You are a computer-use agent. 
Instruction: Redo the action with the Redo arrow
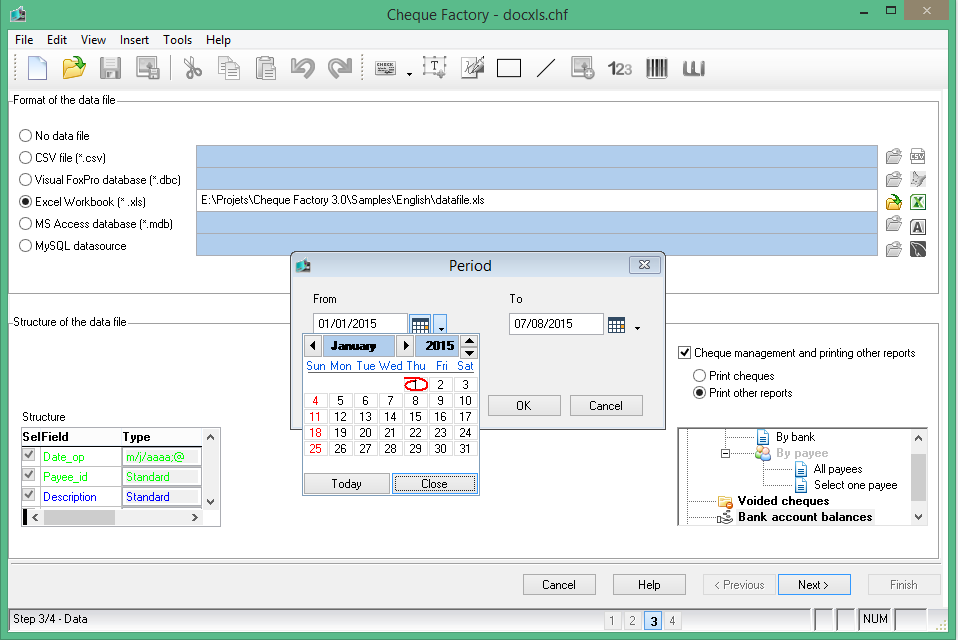[x=340, y=68]
